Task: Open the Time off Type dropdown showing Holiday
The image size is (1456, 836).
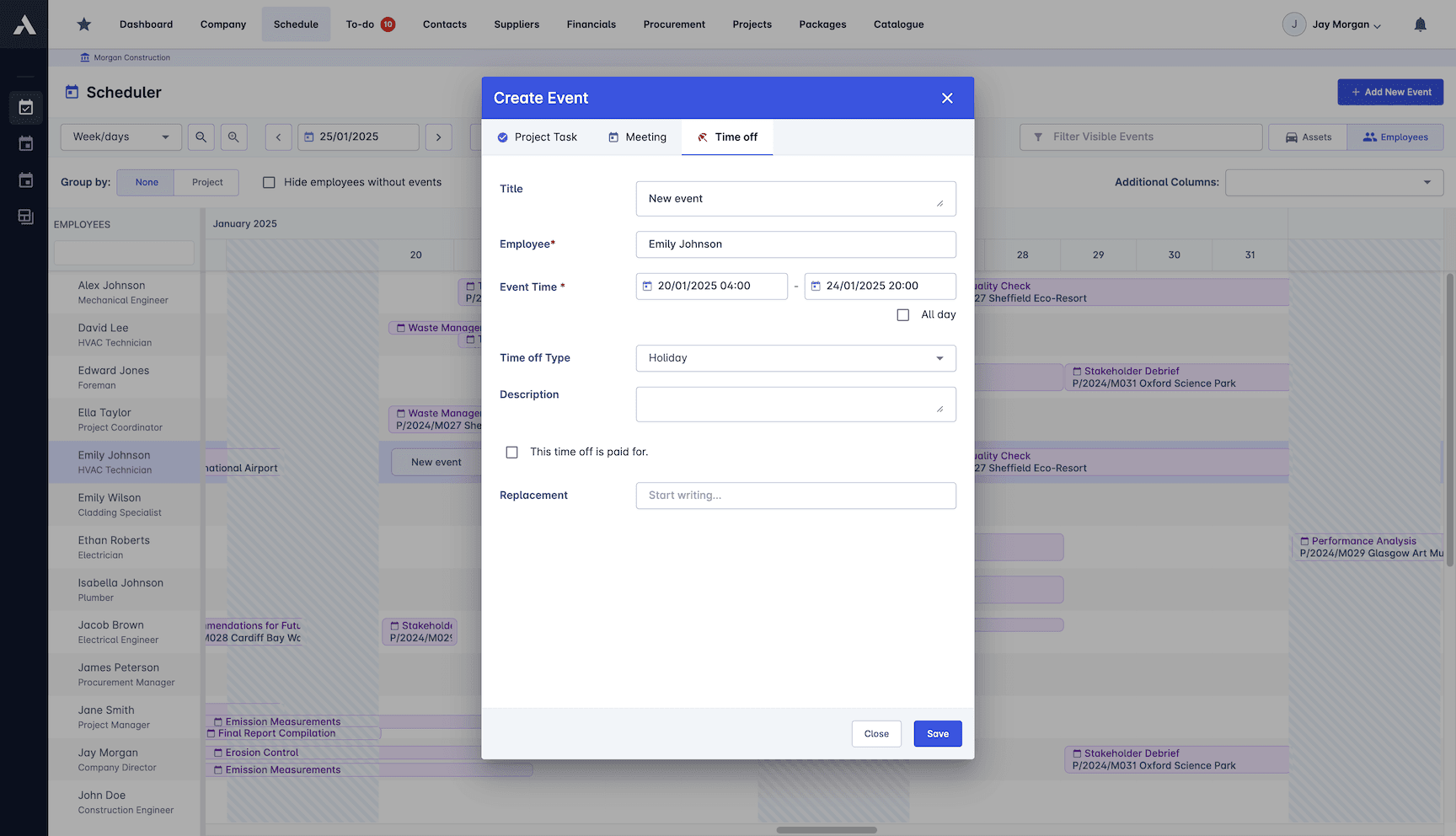Action: 795,358
